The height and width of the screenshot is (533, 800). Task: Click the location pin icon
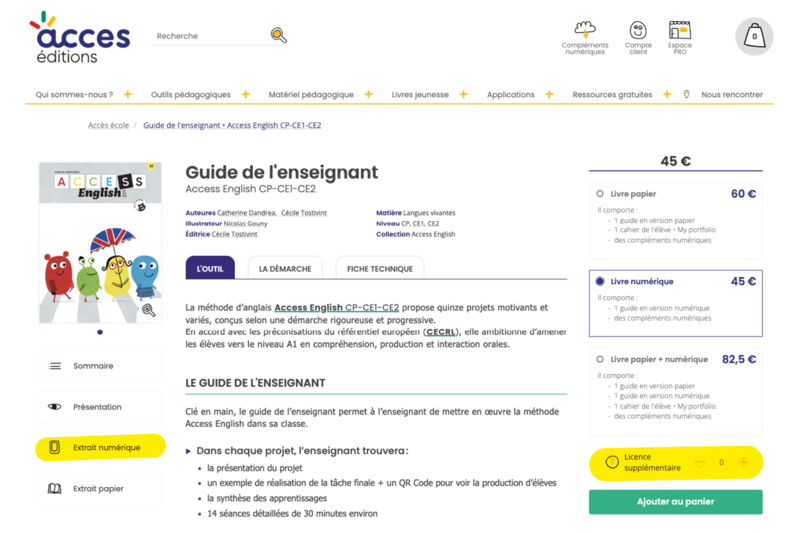tap(686, 94)
